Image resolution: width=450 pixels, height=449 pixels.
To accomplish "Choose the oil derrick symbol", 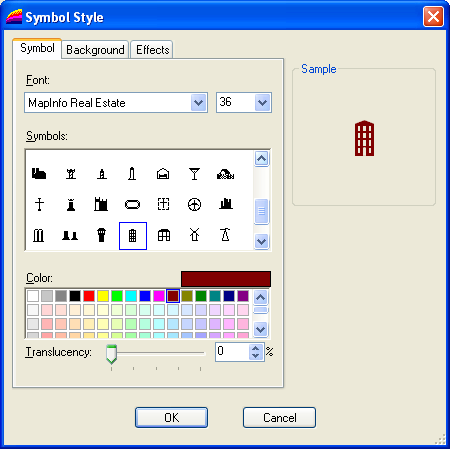I will point(226,234).
